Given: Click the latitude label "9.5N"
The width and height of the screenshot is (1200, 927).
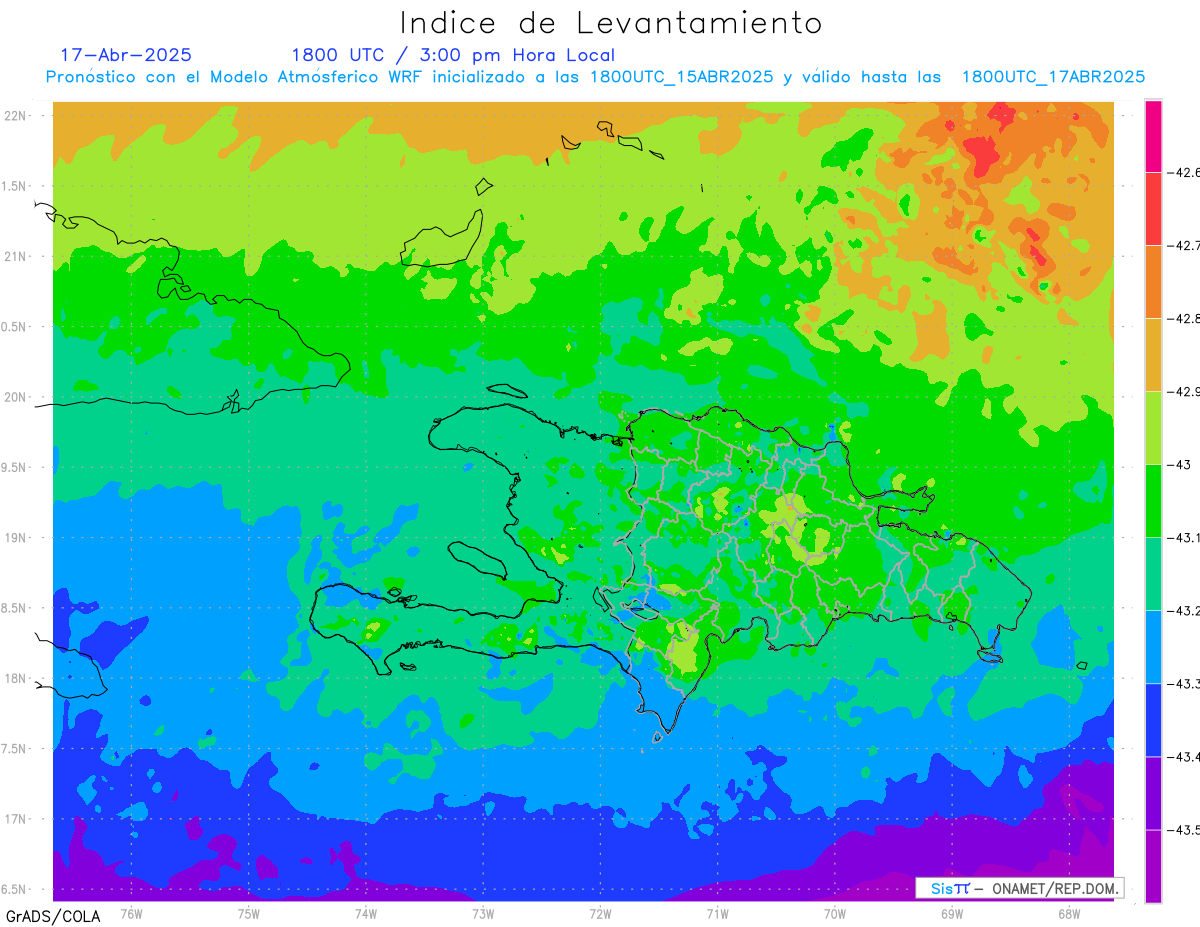Looking at the screenshot, I should pos(14,467).
